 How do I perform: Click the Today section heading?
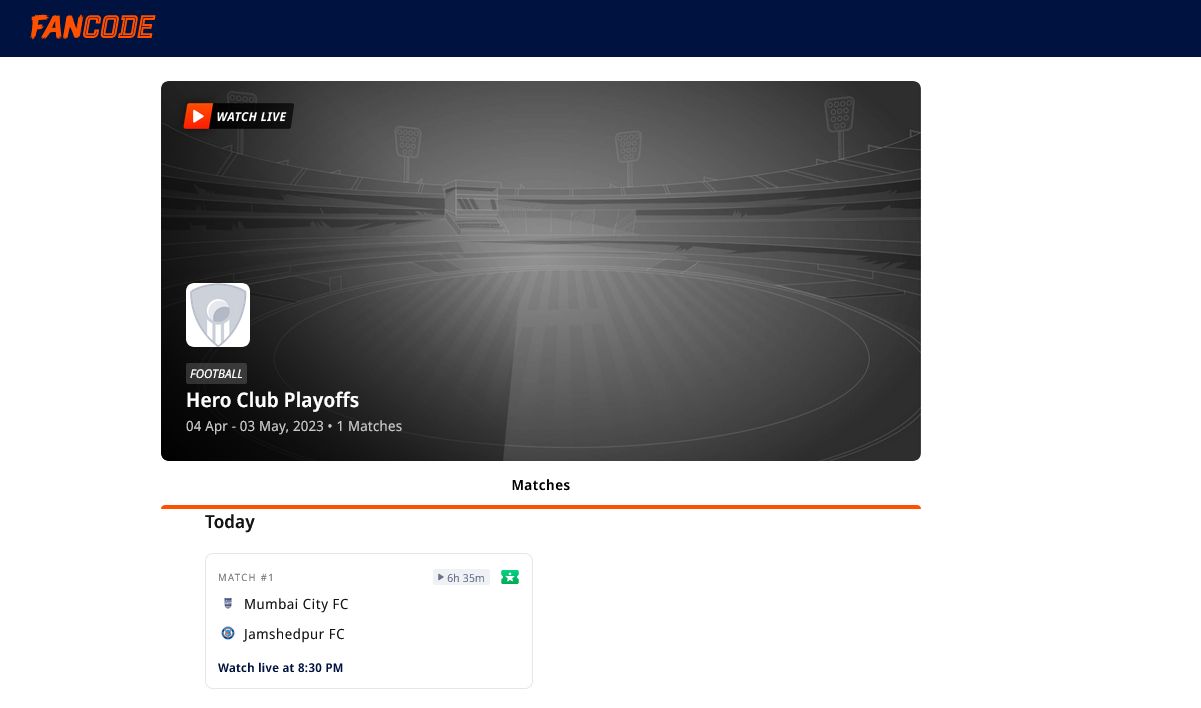[x=230, y=522]
